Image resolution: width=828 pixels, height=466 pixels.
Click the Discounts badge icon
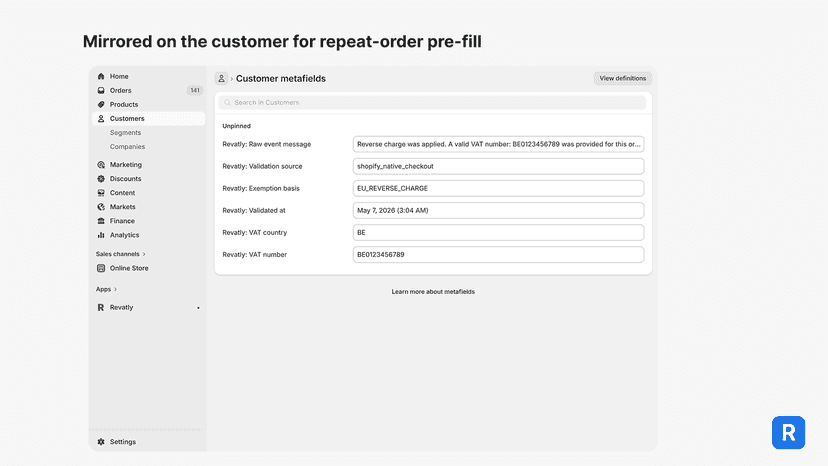[101, 179]
